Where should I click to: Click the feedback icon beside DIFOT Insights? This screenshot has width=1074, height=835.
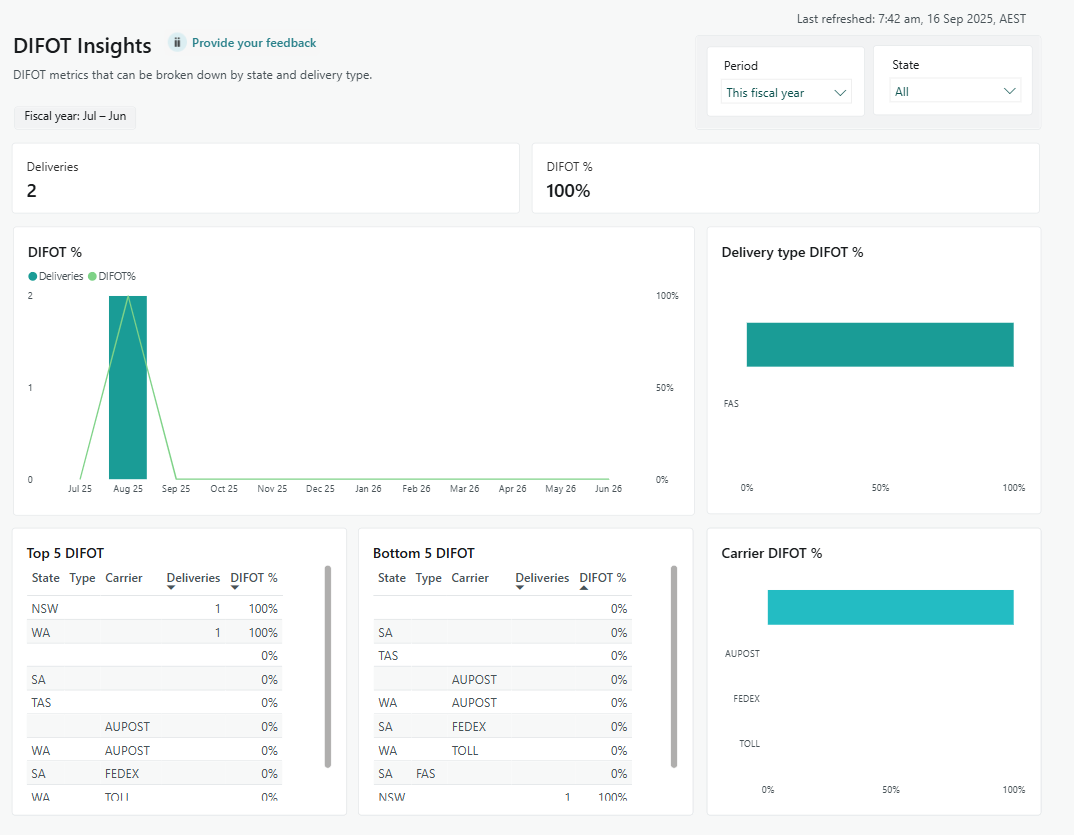177,43
